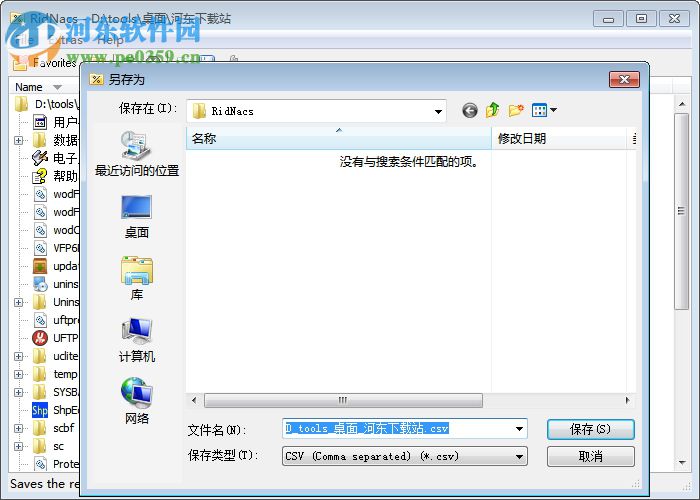Click the Favorites folder icon in RidNacs toolbar
This screenshot has width=700, height=500.
pos(20,64)
